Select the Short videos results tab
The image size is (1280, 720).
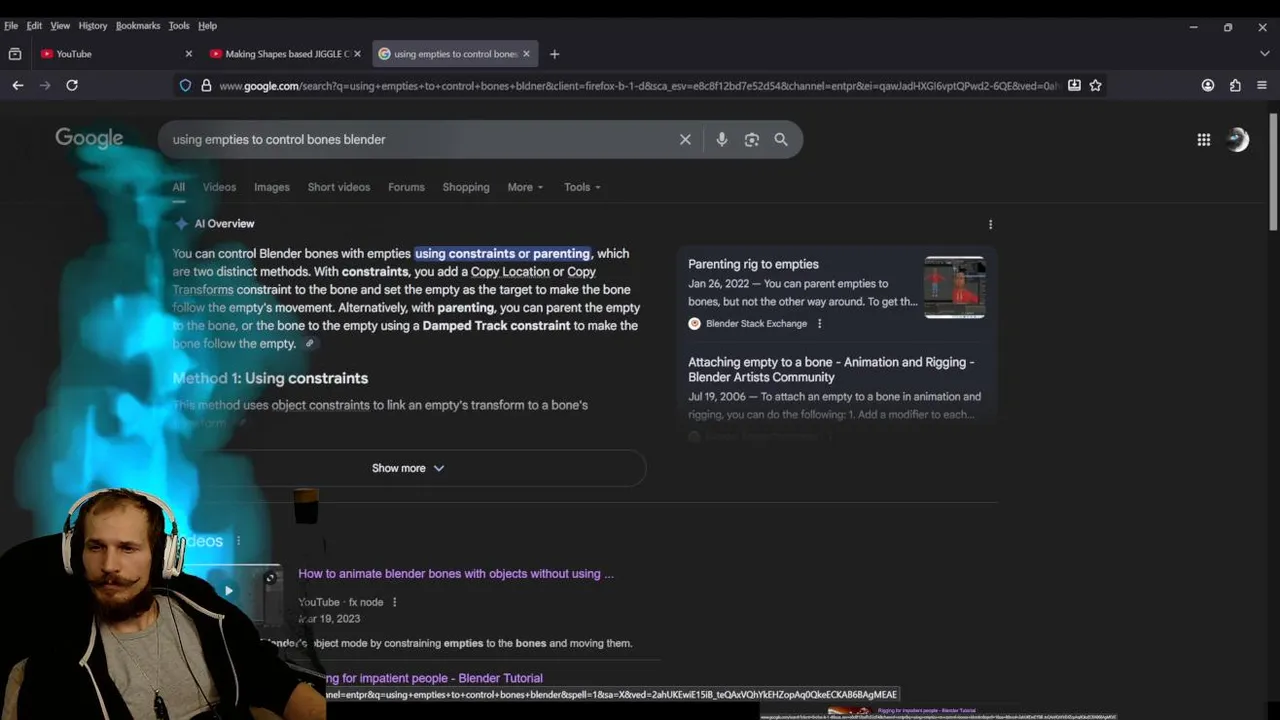coord(338,187)
